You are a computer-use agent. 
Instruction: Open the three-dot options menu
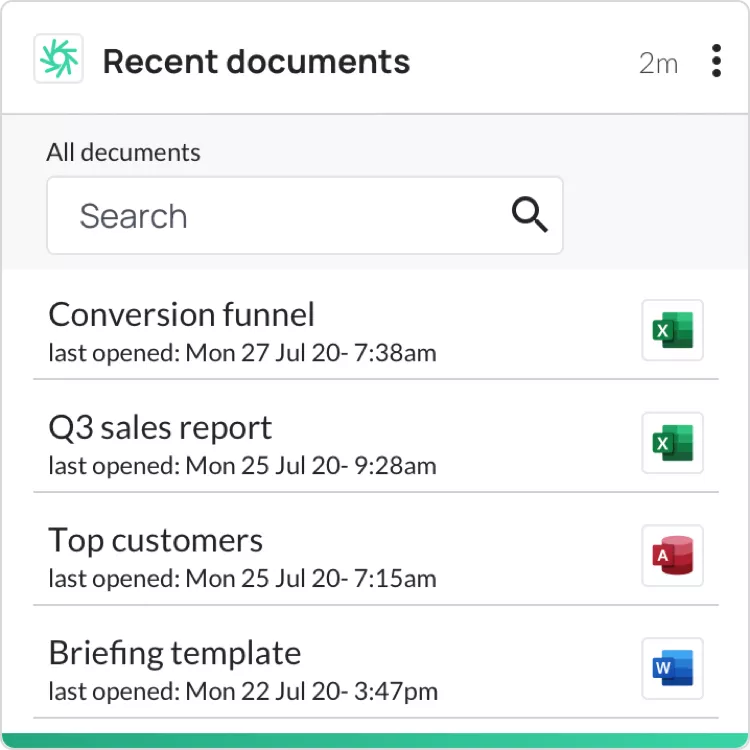pyautogui.click(x=716, y=61)
